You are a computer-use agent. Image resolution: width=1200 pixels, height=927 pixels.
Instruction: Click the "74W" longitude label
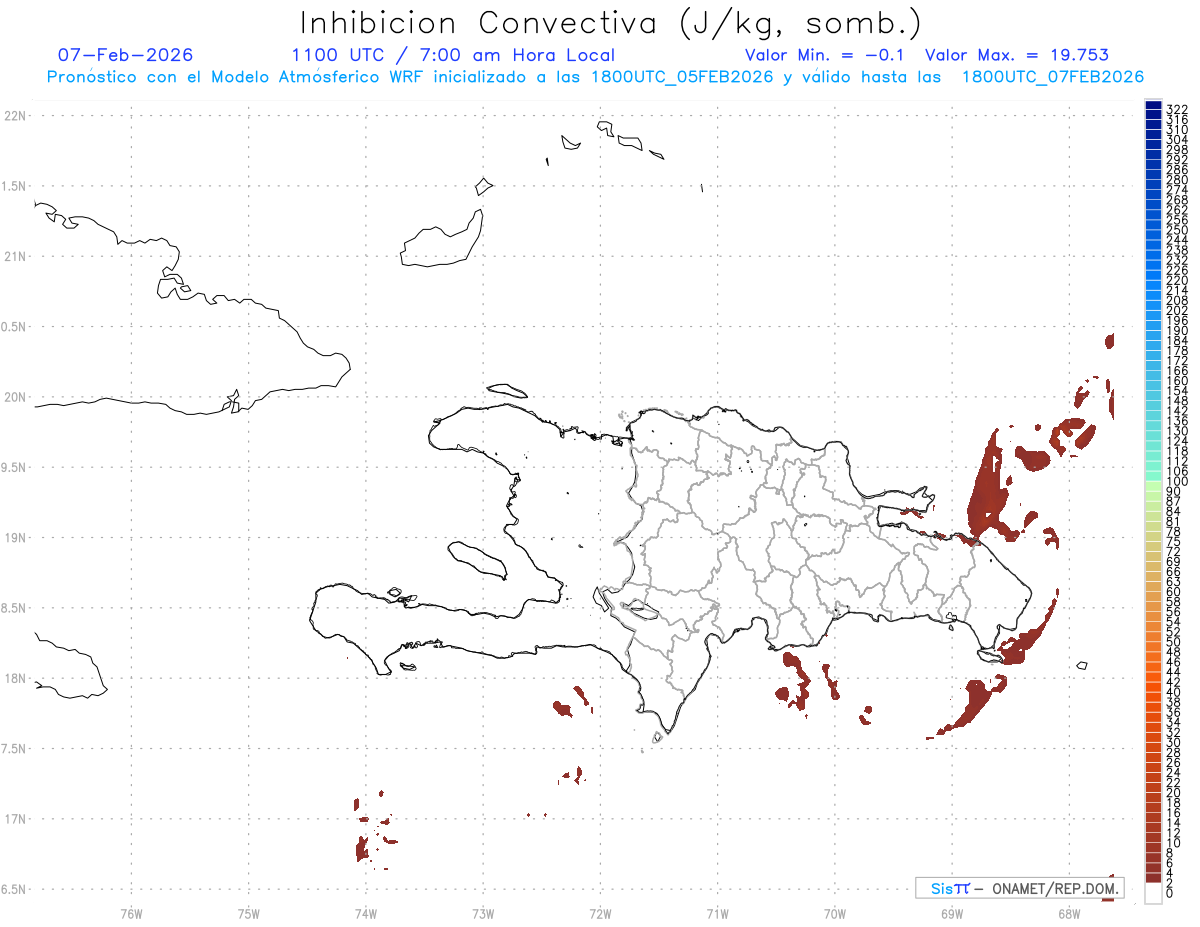[366, 913]
